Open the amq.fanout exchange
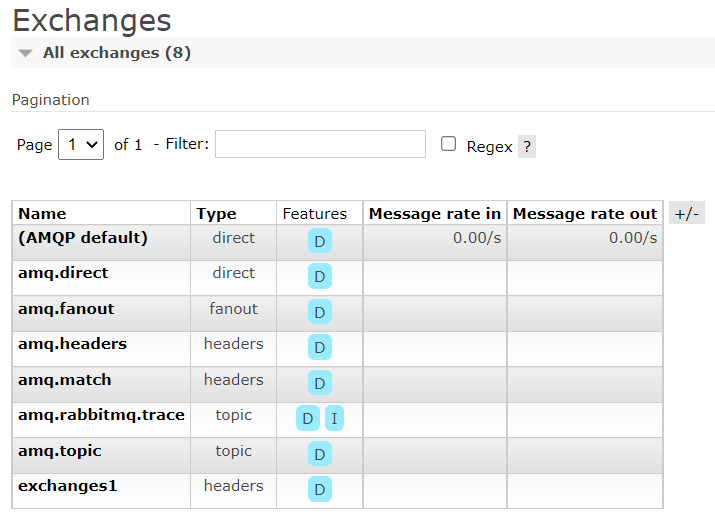 pos(66,309)
